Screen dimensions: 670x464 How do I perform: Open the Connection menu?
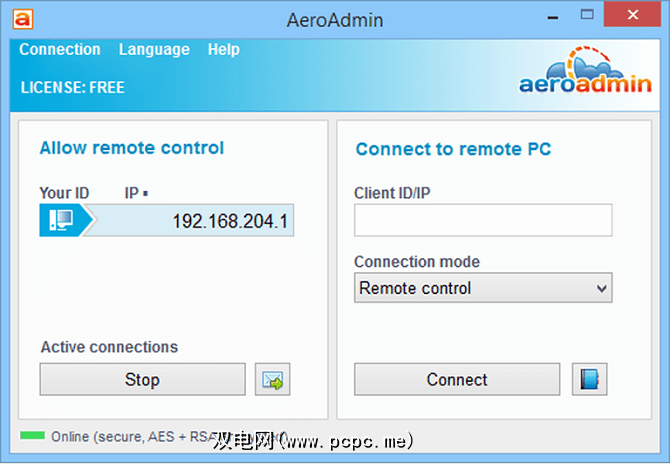point(60,50)
